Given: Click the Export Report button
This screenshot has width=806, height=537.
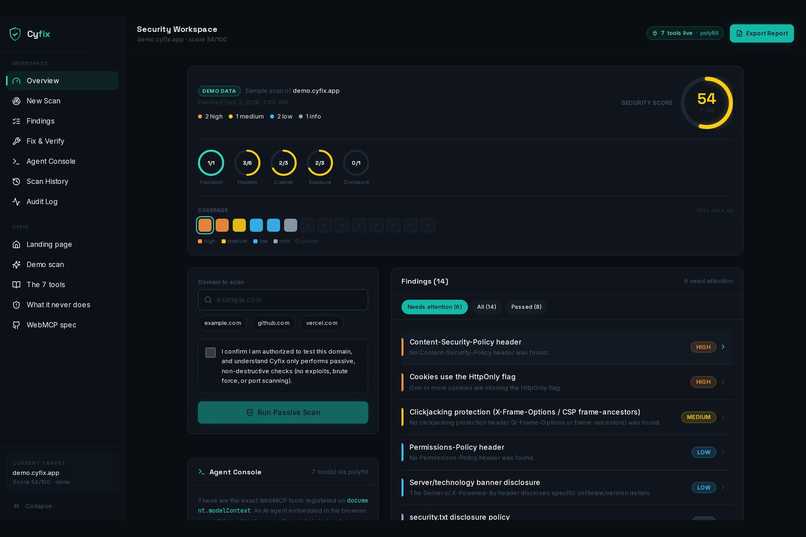Looking at the screenshot, I should click(x=761, y=33).
